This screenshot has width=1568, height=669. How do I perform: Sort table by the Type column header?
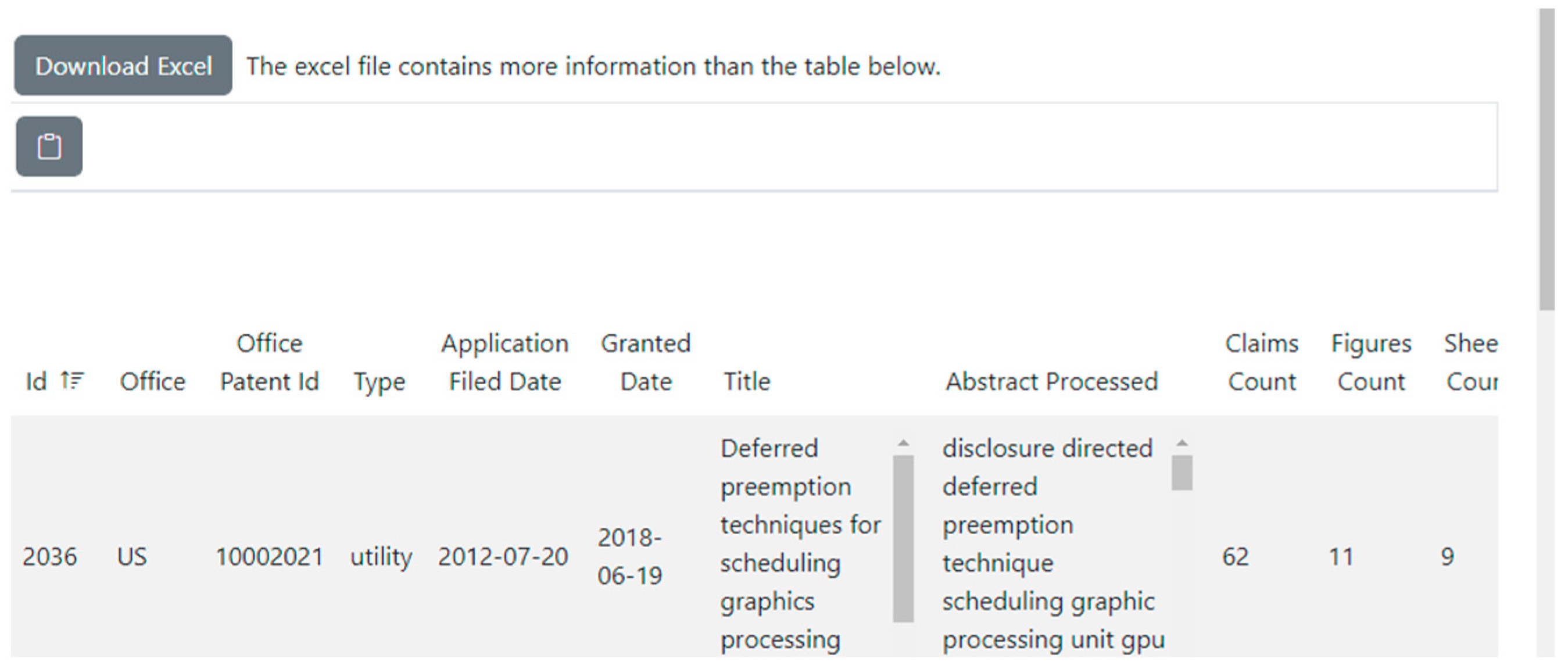[x=381, y=381]
